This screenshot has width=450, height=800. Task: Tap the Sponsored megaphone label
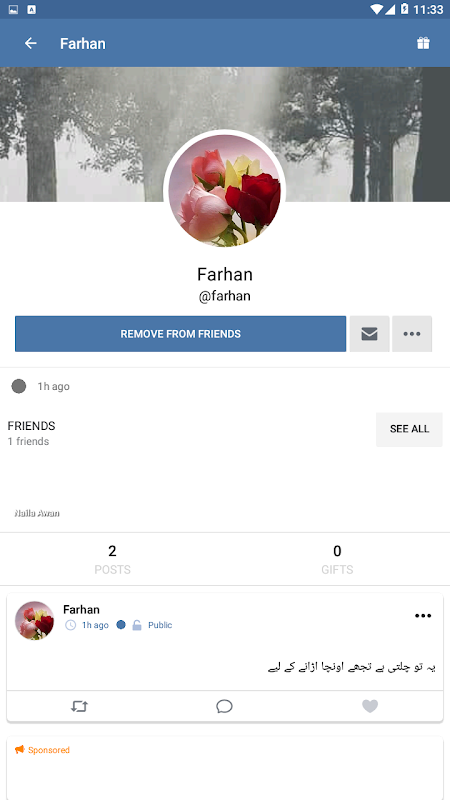click(42, 750)
